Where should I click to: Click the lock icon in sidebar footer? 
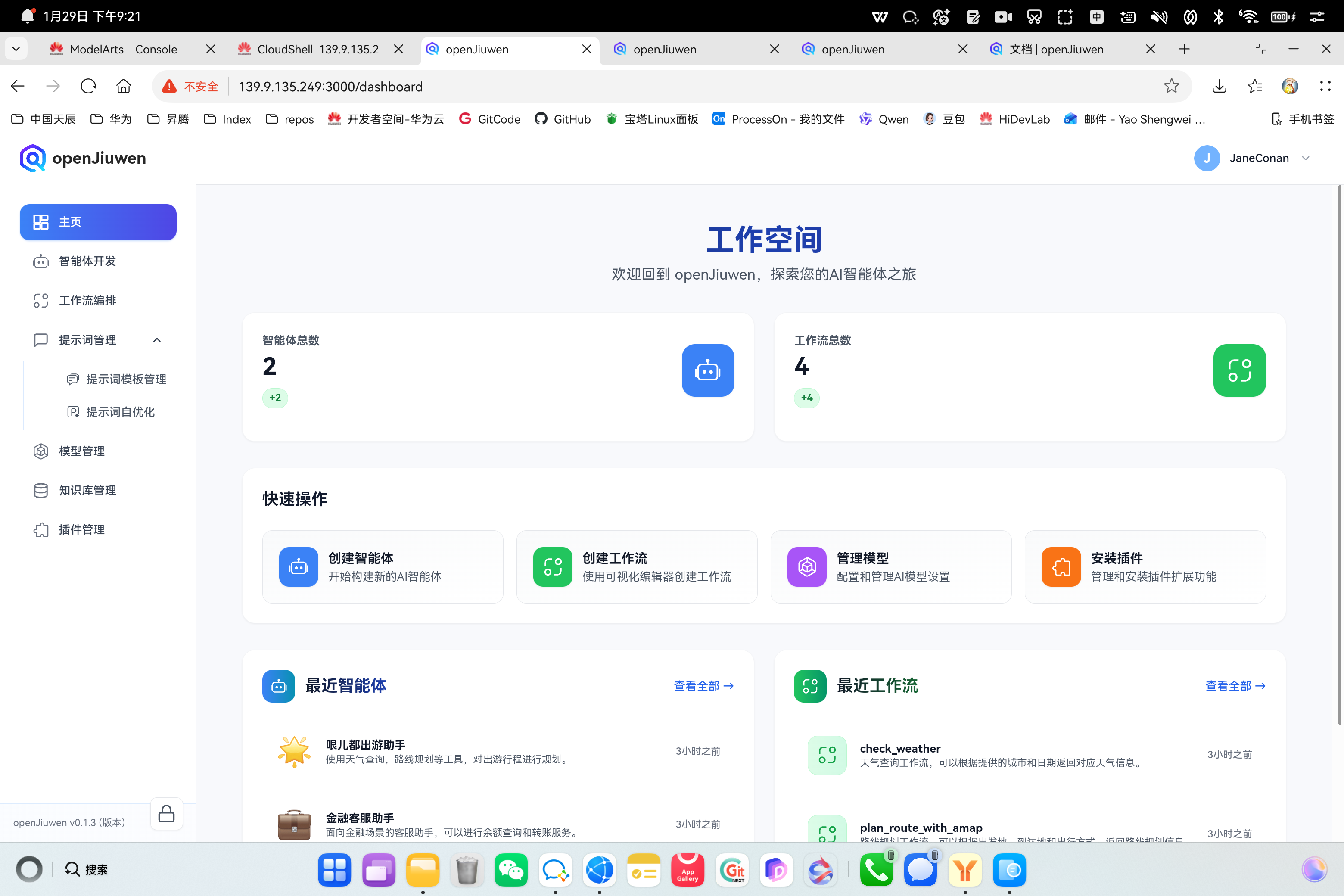(x=166, y=813)
